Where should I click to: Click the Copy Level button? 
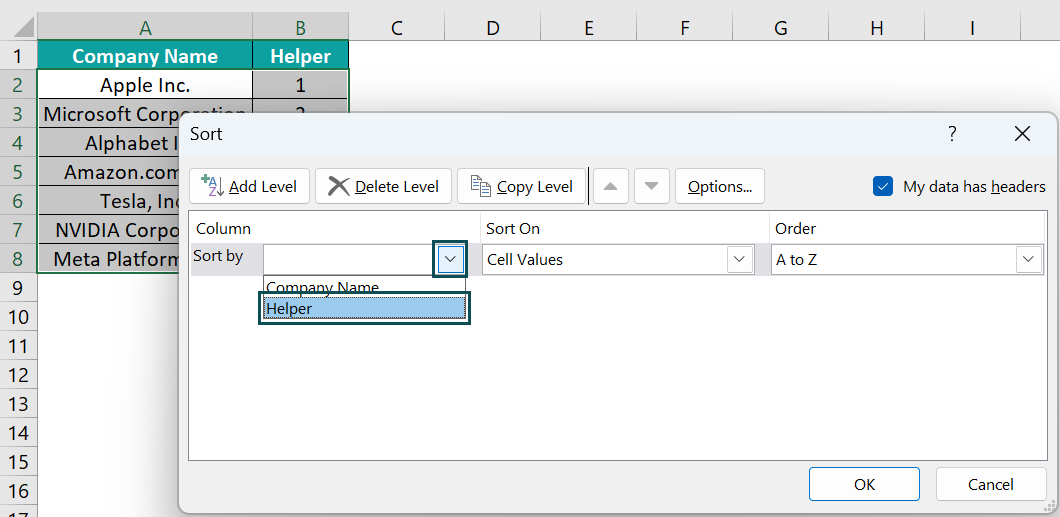click(x=521, y=187)
